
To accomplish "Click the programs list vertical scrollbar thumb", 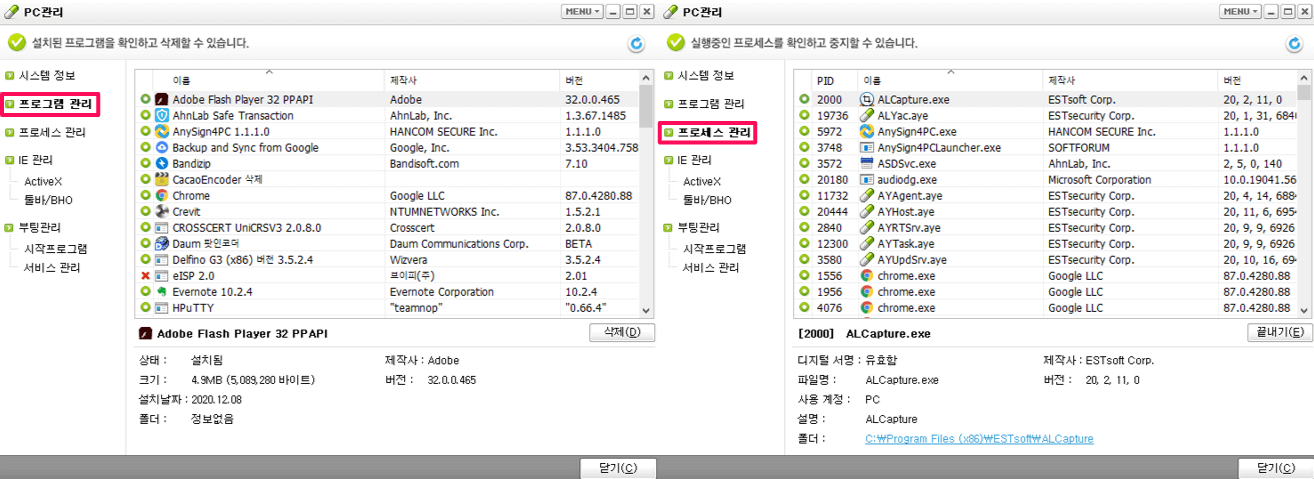I will tap(645, 108).
